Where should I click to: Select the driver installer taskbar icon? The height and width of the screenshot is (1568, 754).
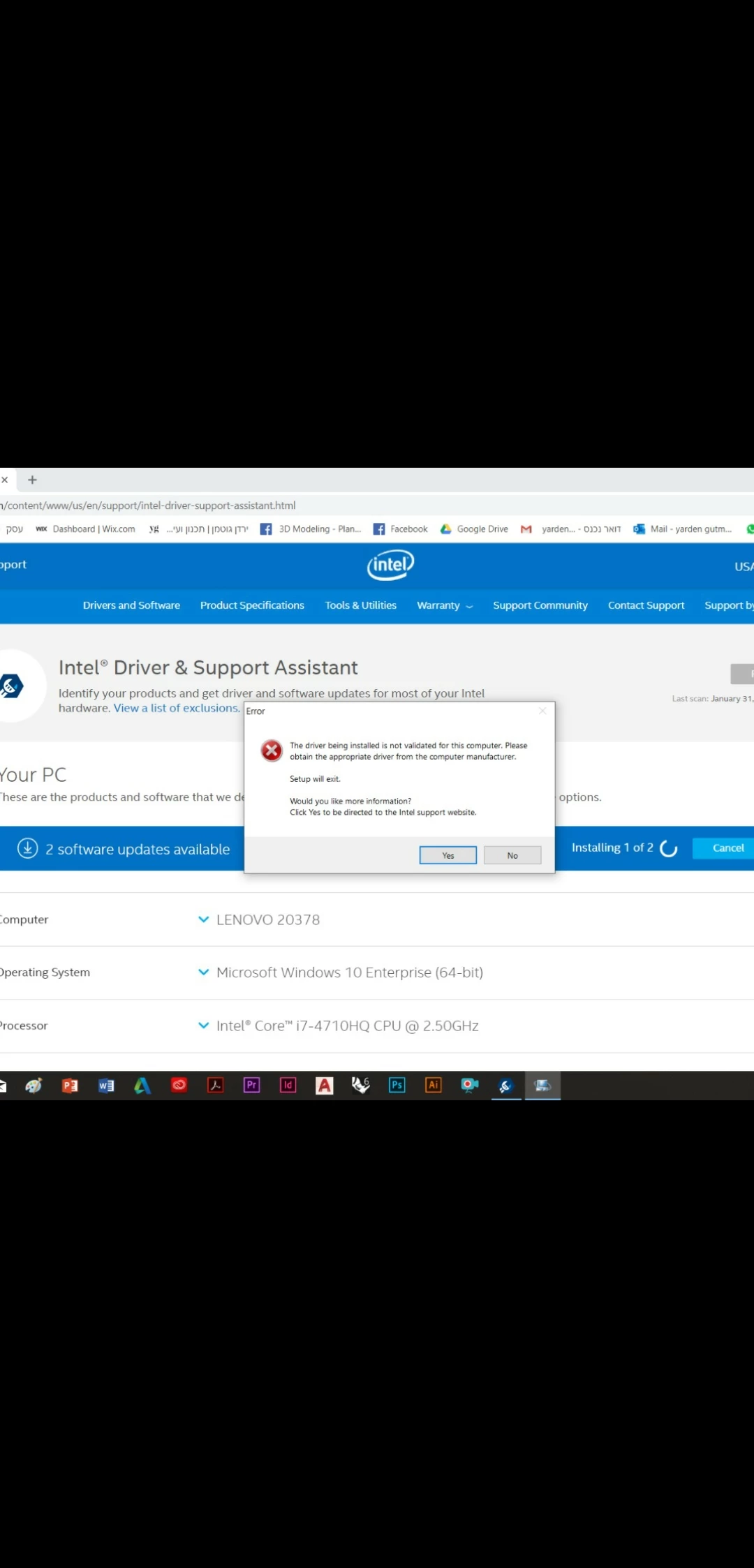[542, 1086]
